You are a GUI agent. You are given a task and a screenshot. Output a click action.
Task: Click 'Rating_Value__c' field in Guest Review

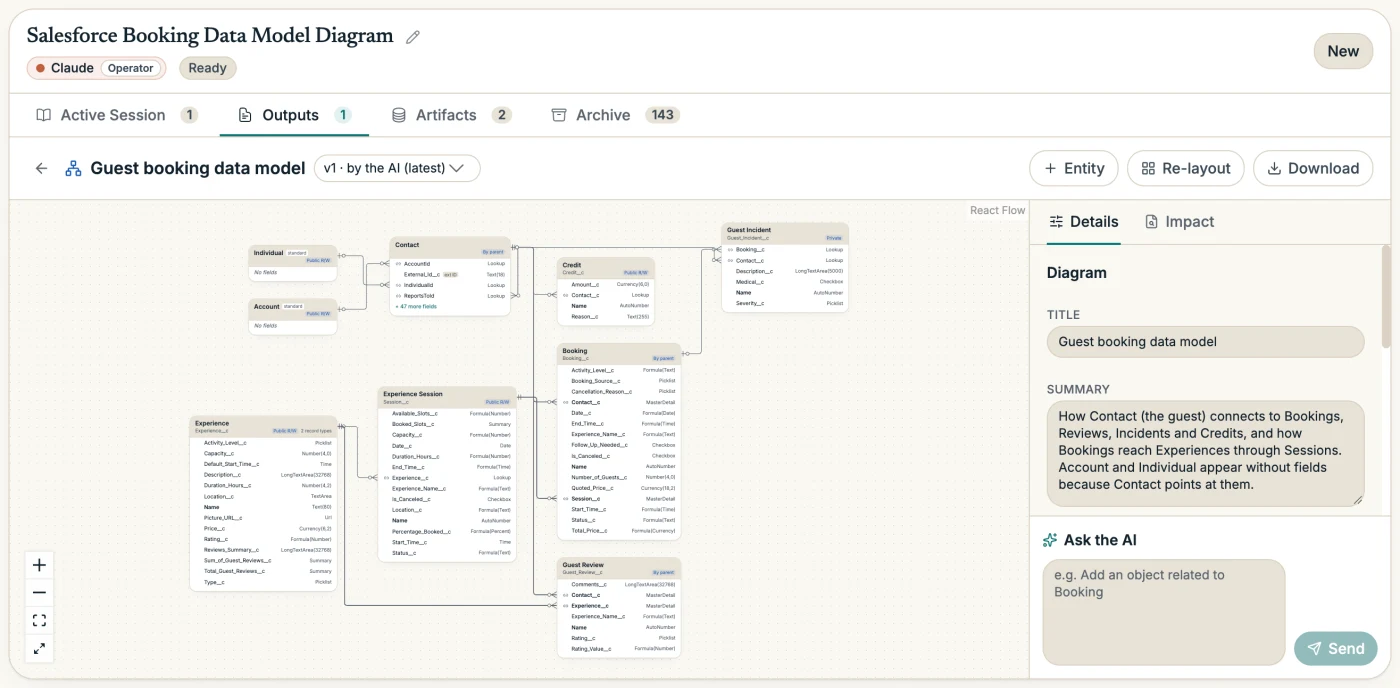619,649
